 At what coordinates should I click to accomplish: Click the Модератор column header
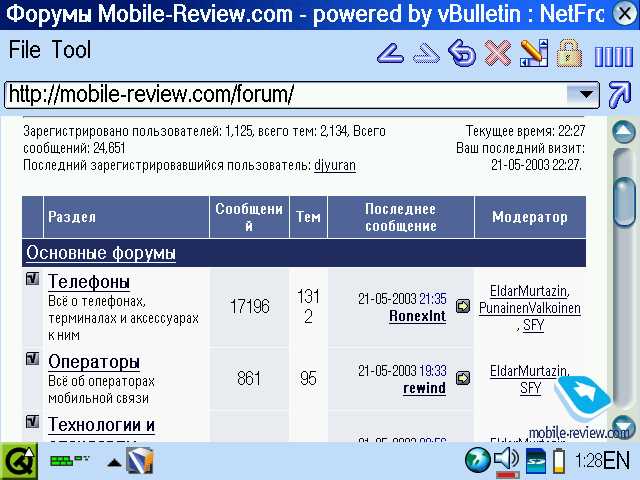(x=530, y=217)
